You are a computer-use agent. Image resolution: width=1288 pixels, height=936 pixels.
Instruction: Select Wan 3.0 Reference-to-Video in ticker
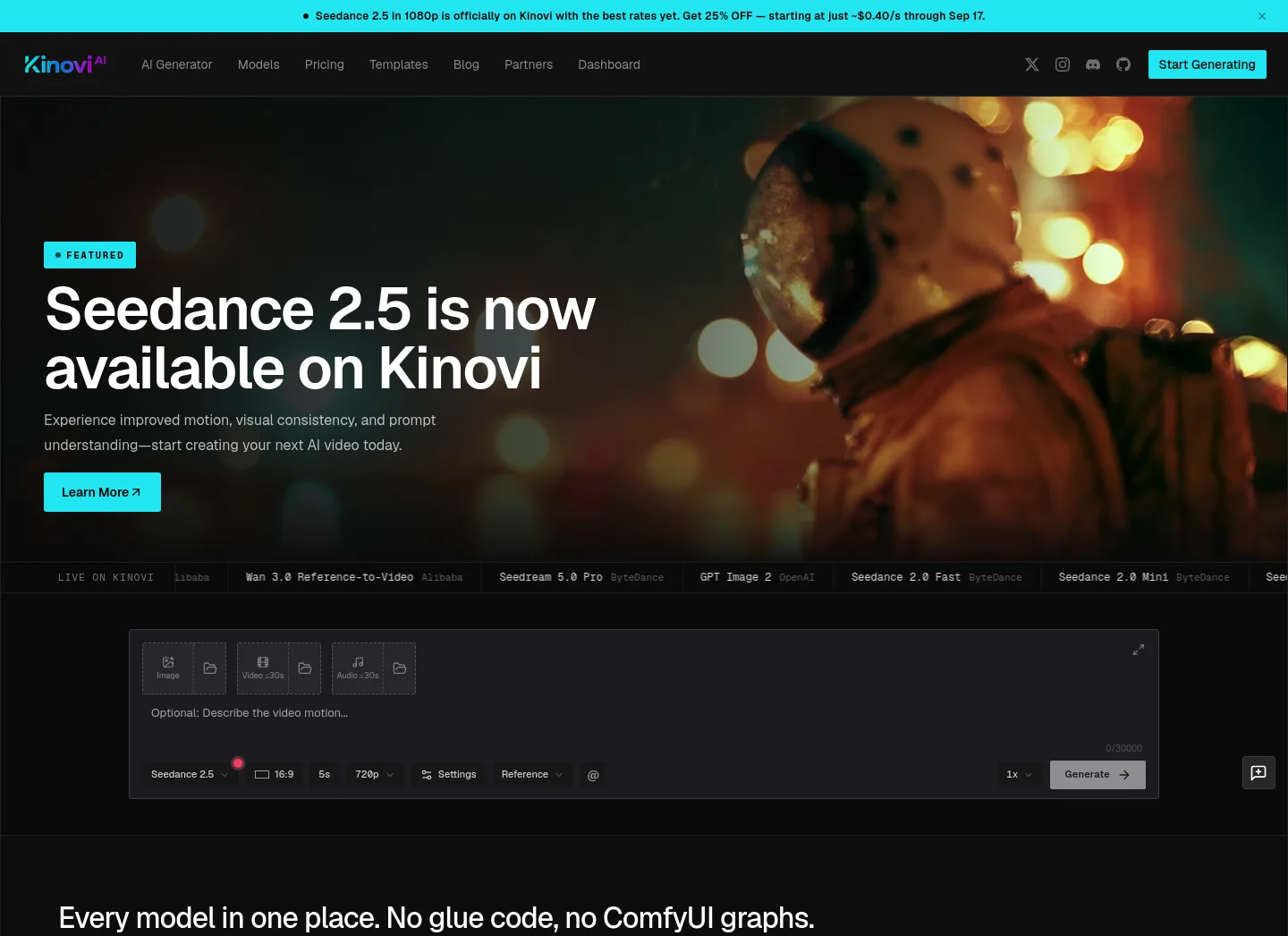click(x=354, y=577)
